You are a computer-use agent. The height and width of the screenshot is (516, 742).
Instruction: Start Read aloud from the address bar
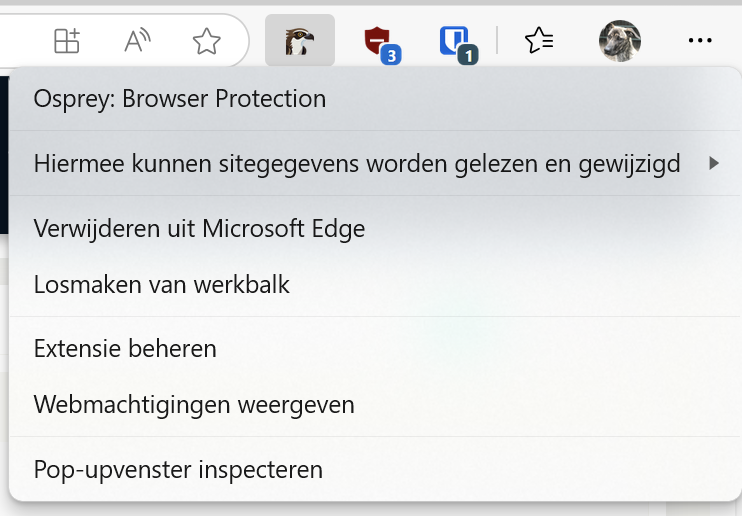pyautogui.click(x=137, y=41)
